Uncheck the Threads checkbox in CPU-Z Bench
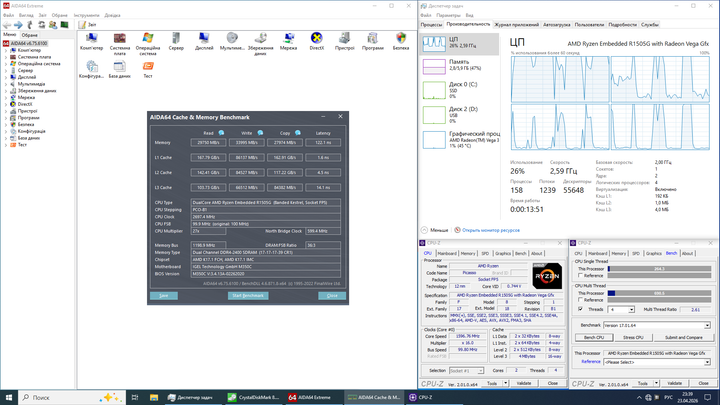Viewport: 720px width, 405px height. [x=580, y=309]
